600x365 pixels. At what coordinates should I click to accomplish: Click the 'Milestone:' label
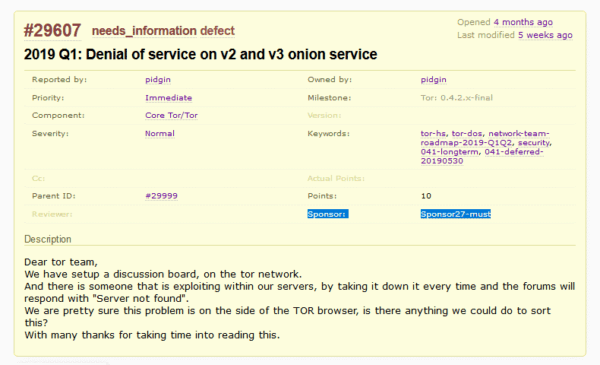[329, 98]
